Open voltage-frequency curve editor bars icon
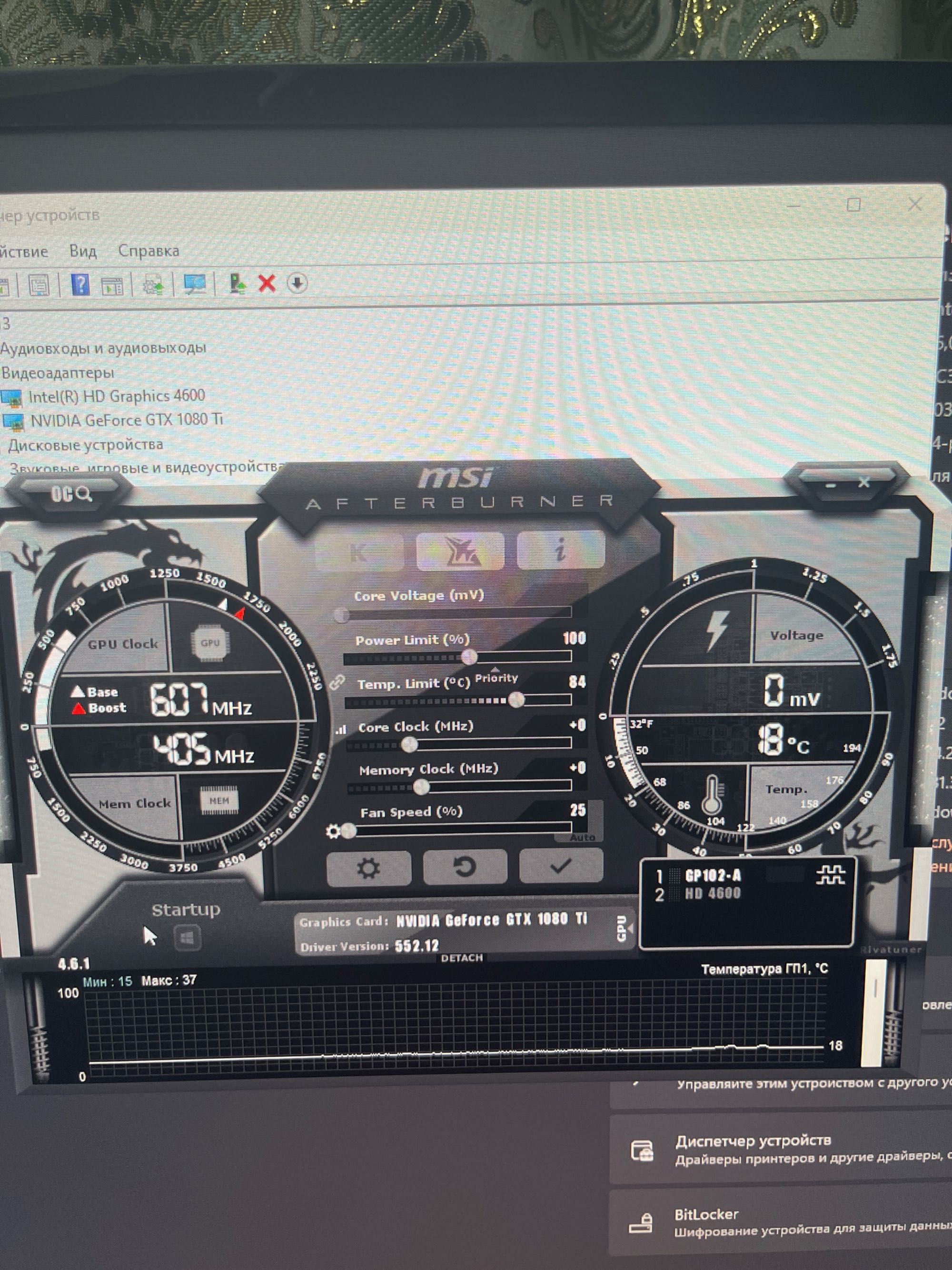 coord(341,729)
